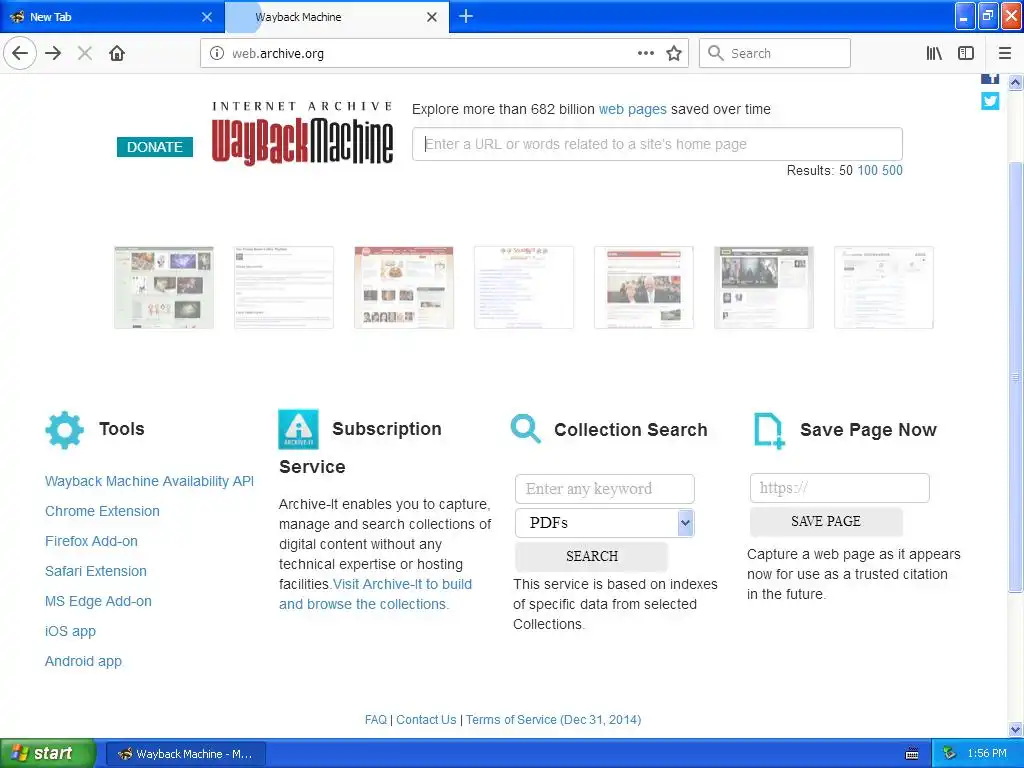The height and width of the screenshot is (768, 1024).
Task: Select Wayback Machine taskbar button
Action: tap(185, 754)
